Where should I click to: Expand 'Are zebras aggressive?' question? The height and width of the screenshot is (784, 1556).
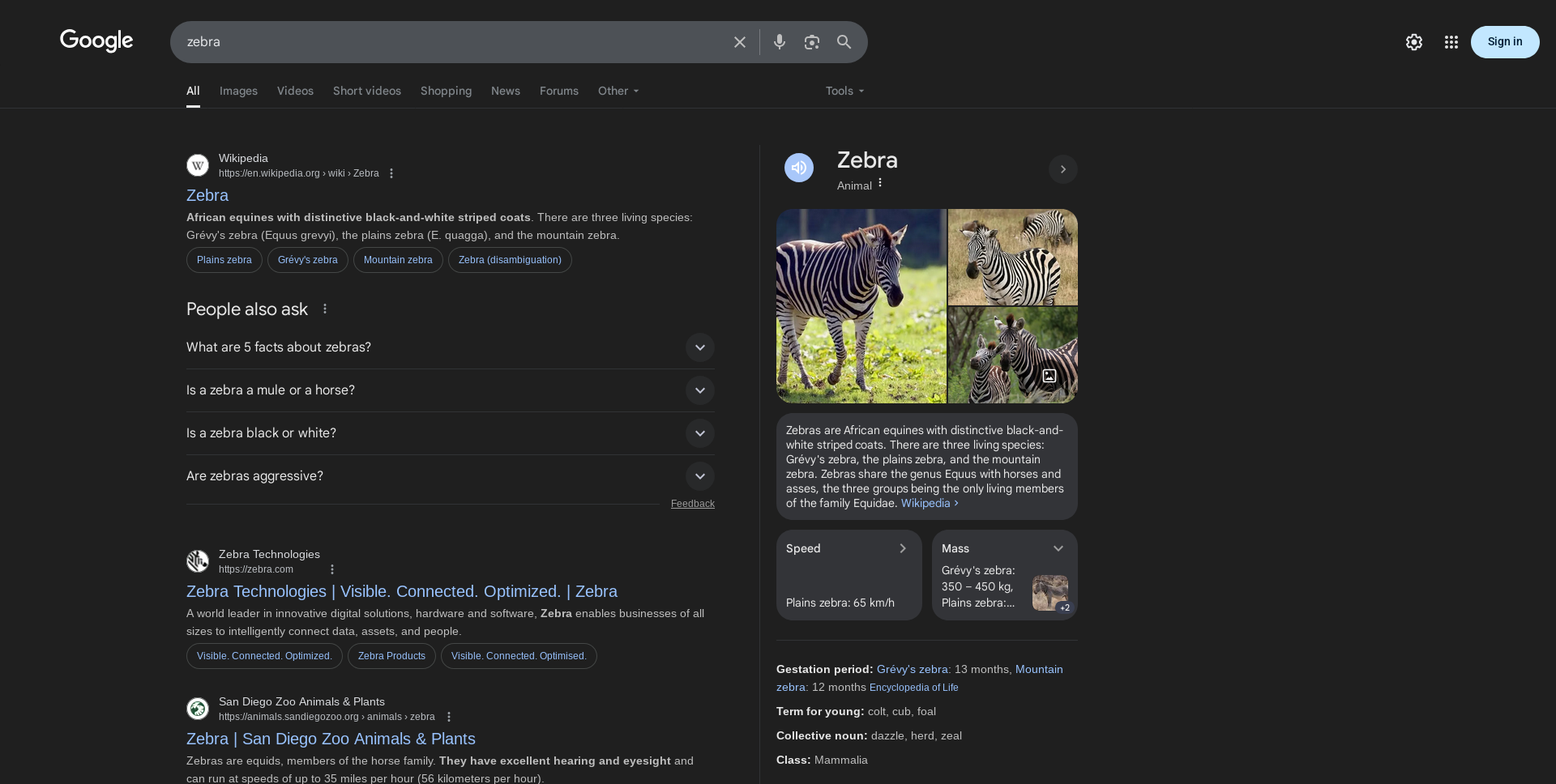pos(451,476)
